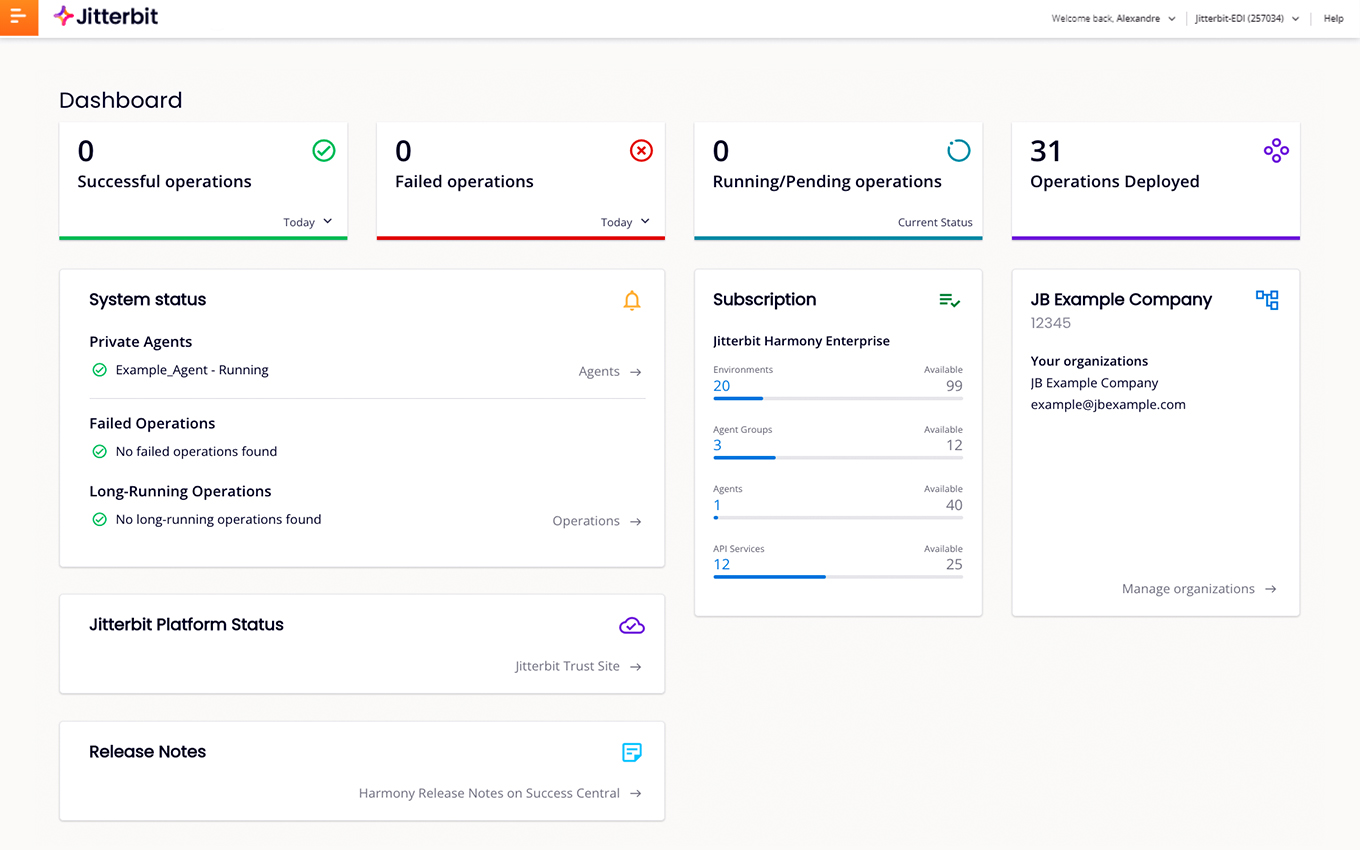Click the arrow next to Operations link
Image resolution: width=1360 pixels, height=850 pixels.
pos(635,521)
